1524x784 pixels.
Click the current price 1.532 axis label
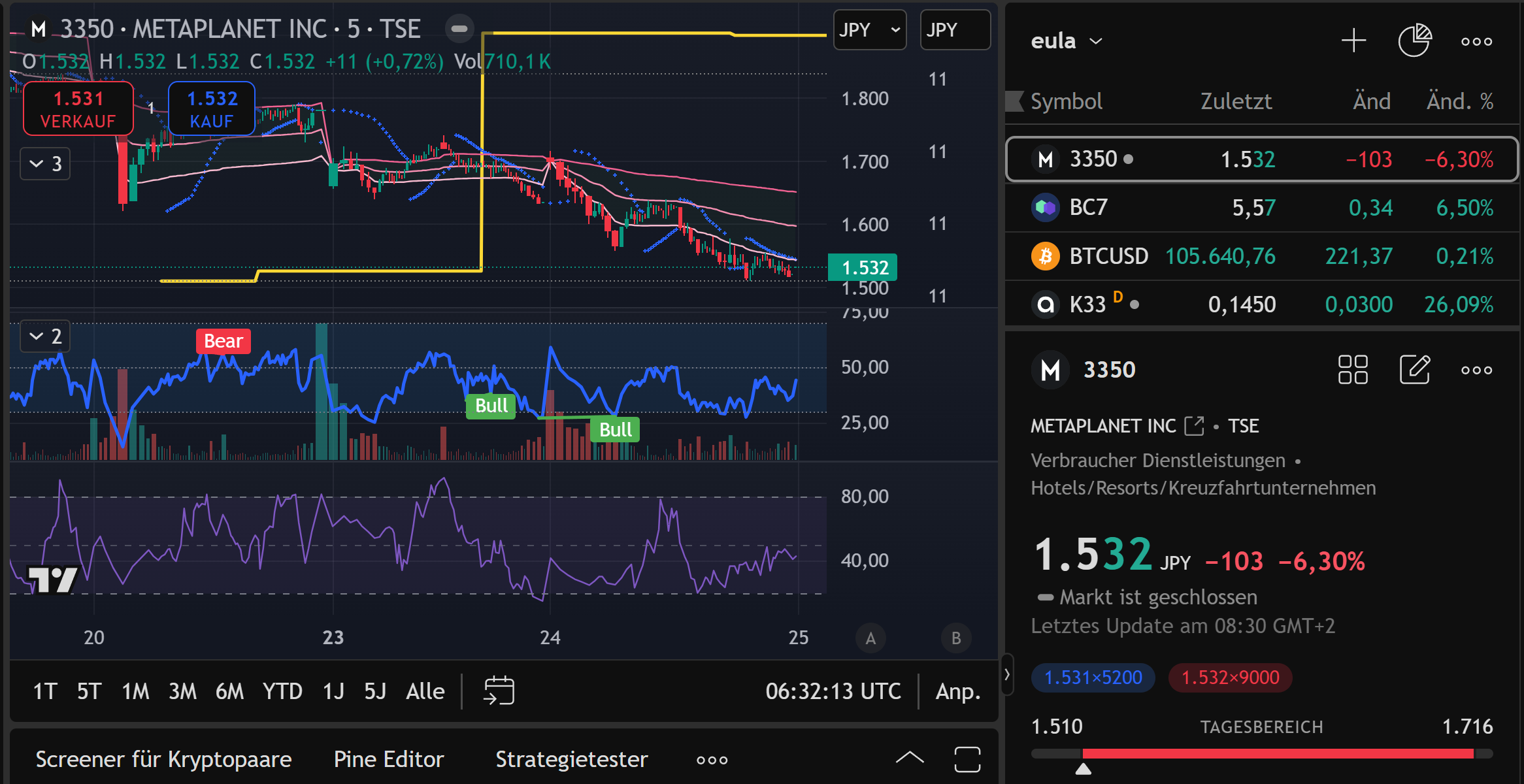coord(863,267)
